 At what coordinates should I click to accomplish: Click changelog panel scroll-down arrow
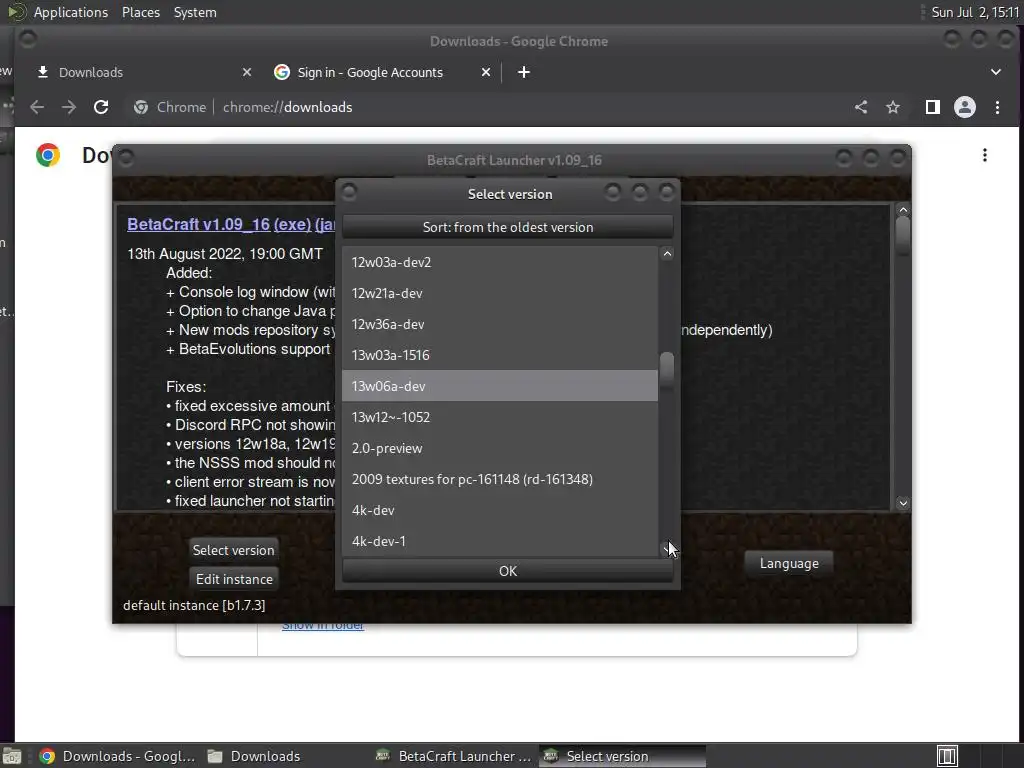click(903, 503)
